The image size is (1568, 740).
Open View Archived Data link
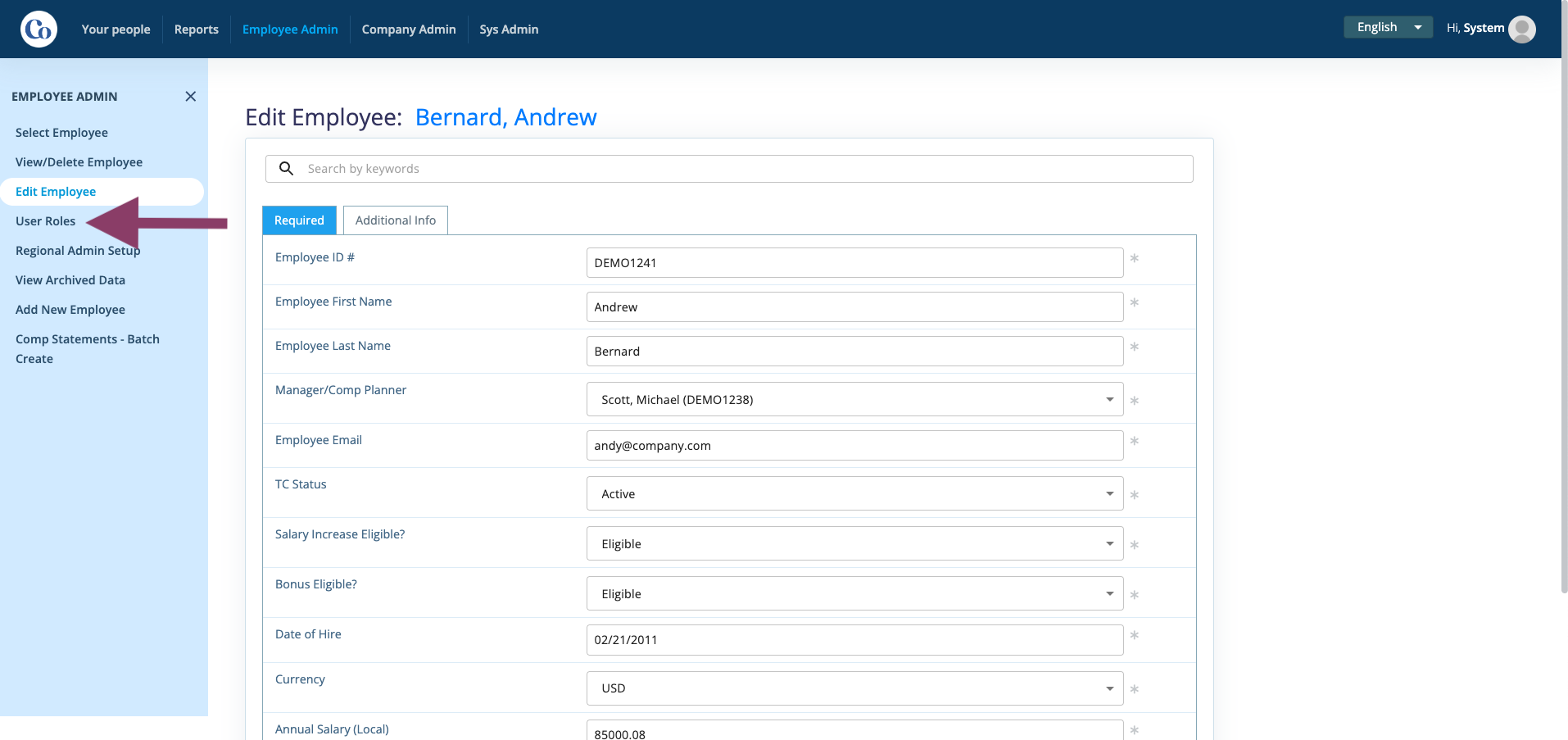[70, 280]
